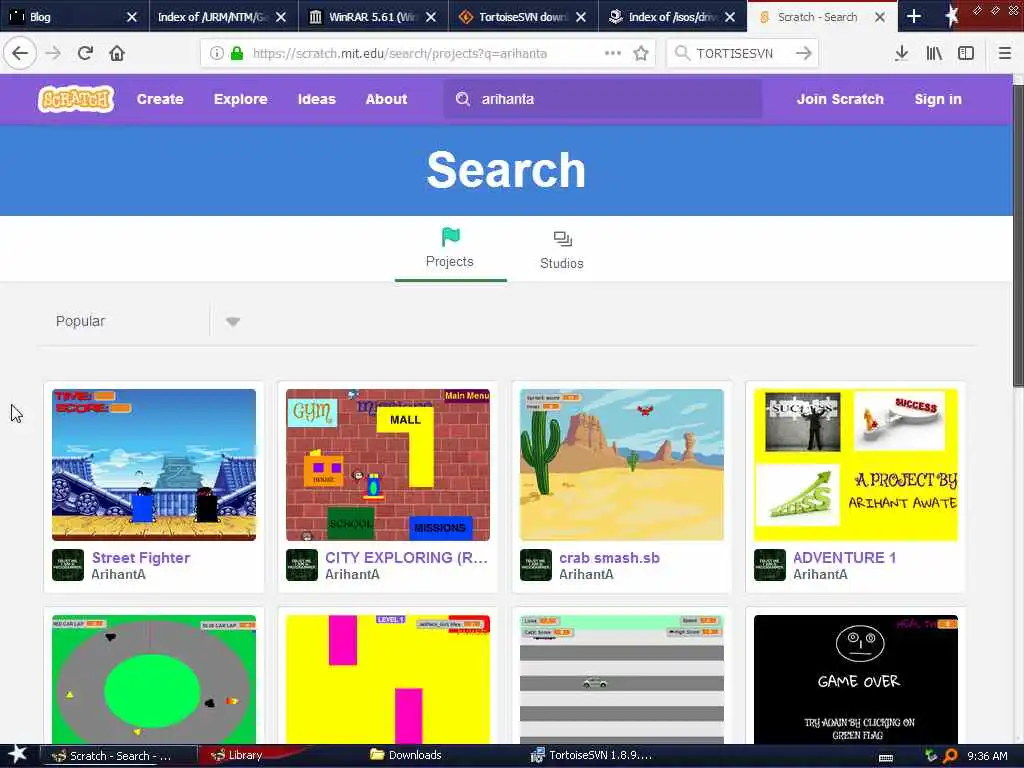1024x768 pixels.
Task: Select the Studios search tab
Action: point(562,249)
